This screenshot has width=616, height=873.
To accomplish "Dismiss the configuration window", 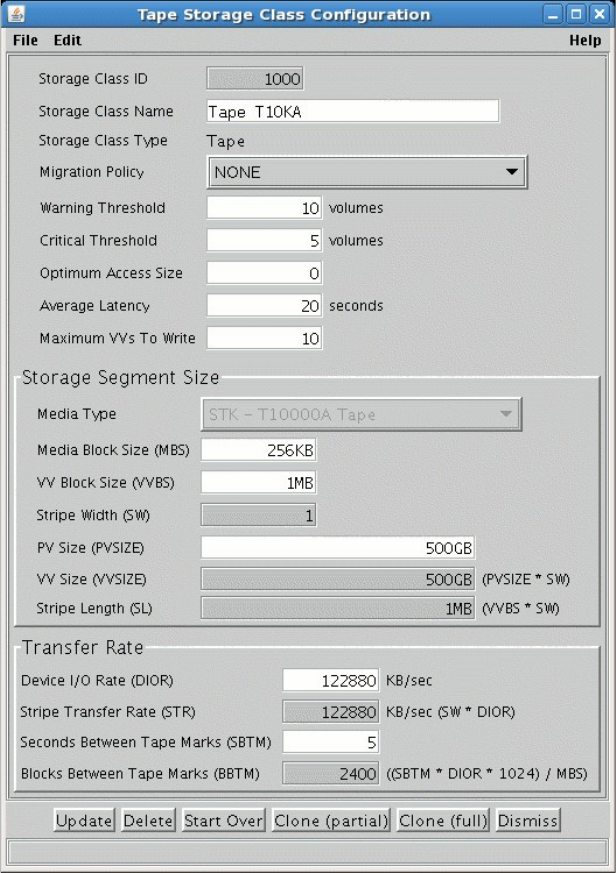I will 527,821.
